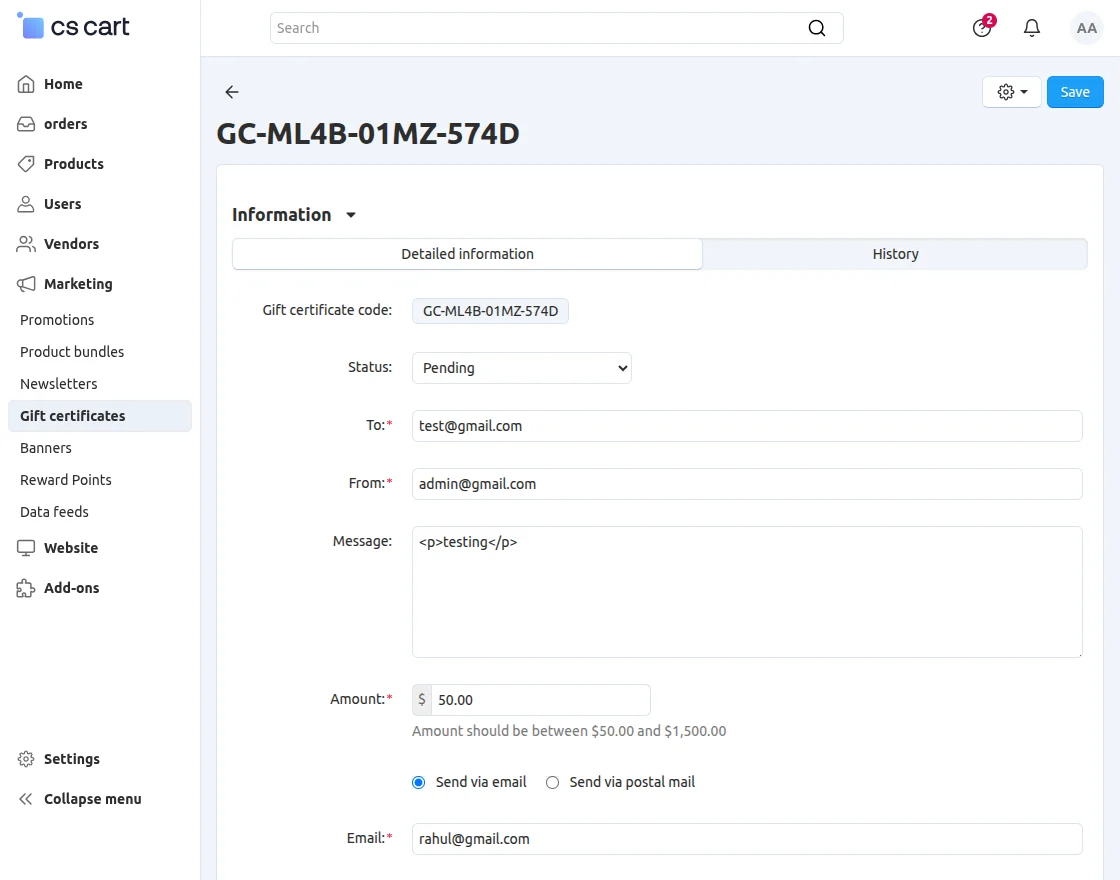Viewport: 1120px width, 880px height.
Task: Click the page title GC-ML4B-01MZ-574D
Action: tap(368, 134)
